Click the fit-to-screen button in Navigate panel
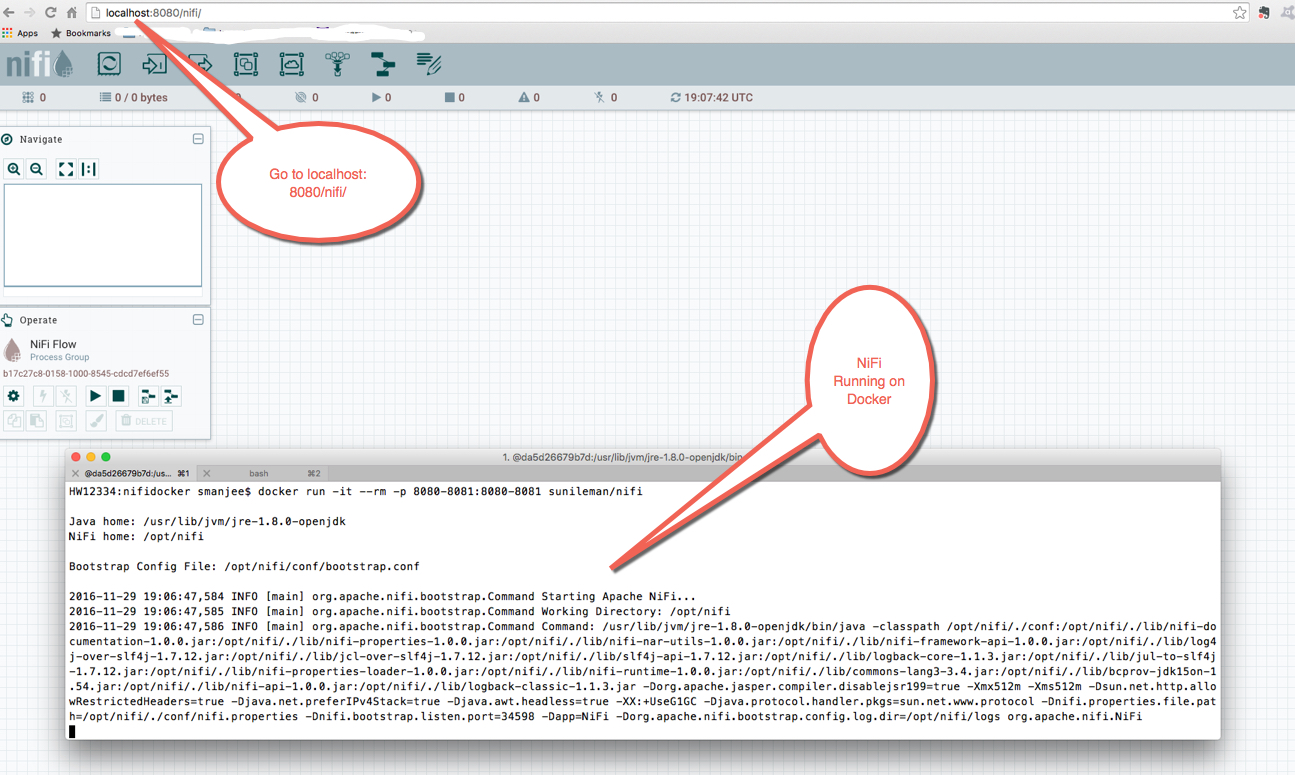 click(65, 168)
